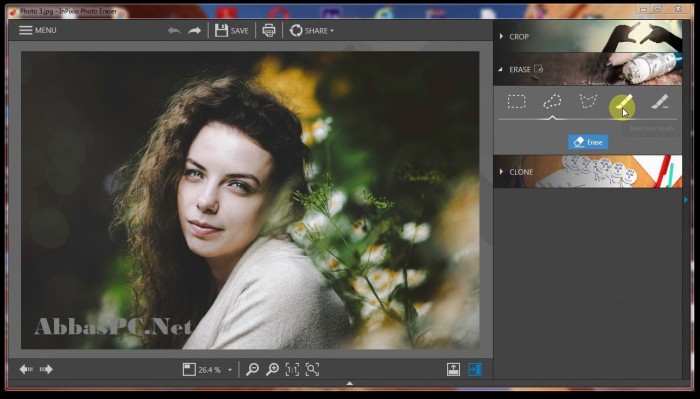Undo the last action
This screenshot has width=700, height=399.
pos(174,30)
